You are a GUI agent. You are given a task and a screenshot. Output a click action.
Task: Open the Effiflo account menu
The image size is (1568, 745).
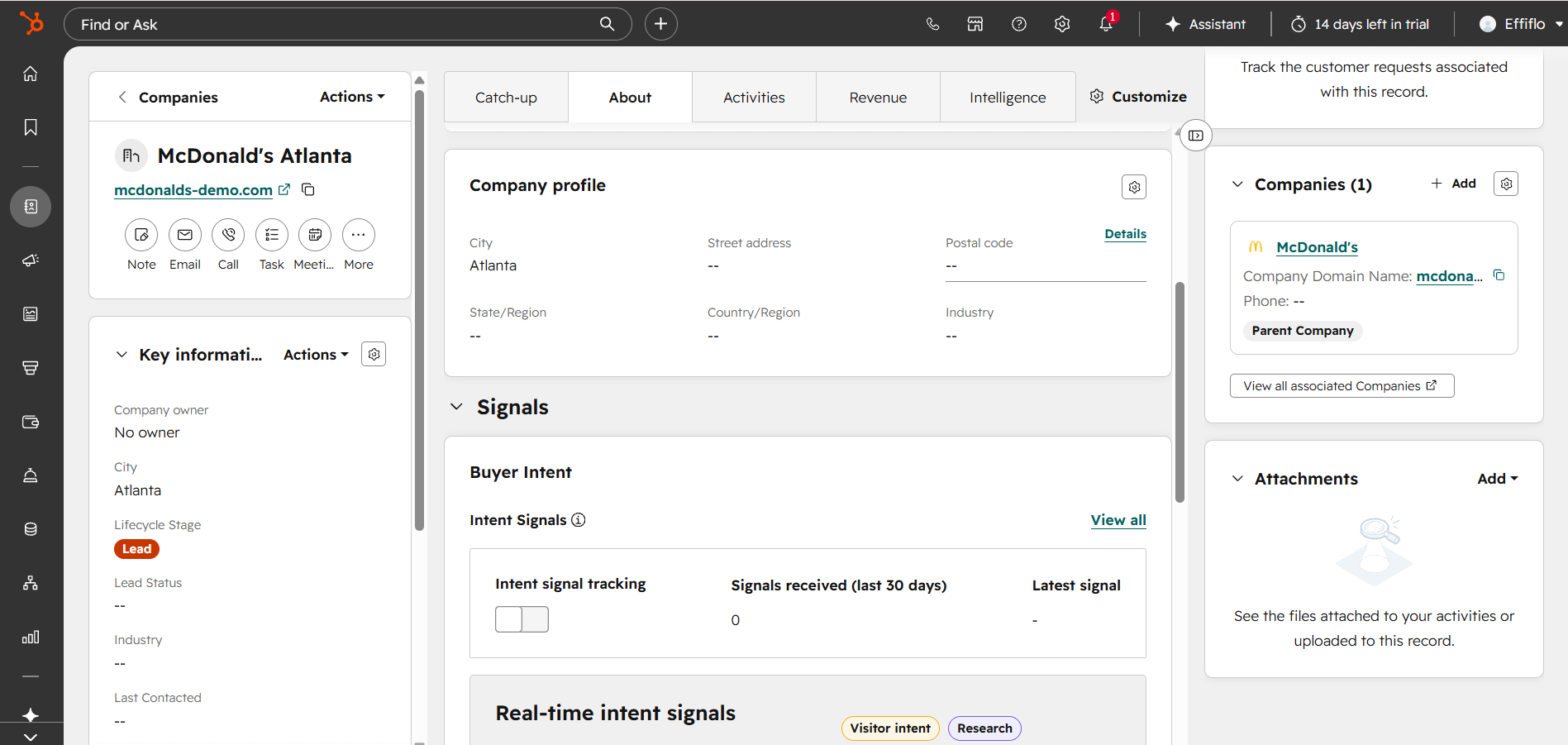click(1520, 24)
